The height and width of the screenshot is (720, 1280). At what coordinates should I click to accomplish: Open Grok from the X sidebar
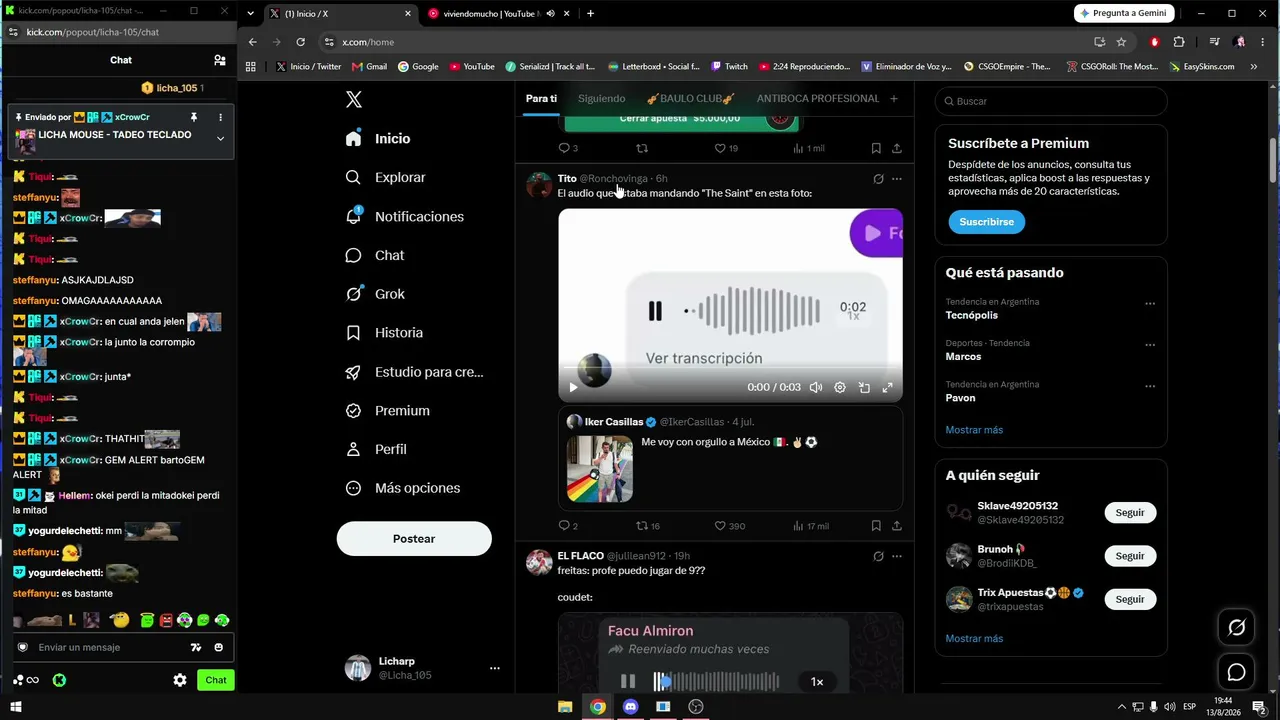coord(375,294)
